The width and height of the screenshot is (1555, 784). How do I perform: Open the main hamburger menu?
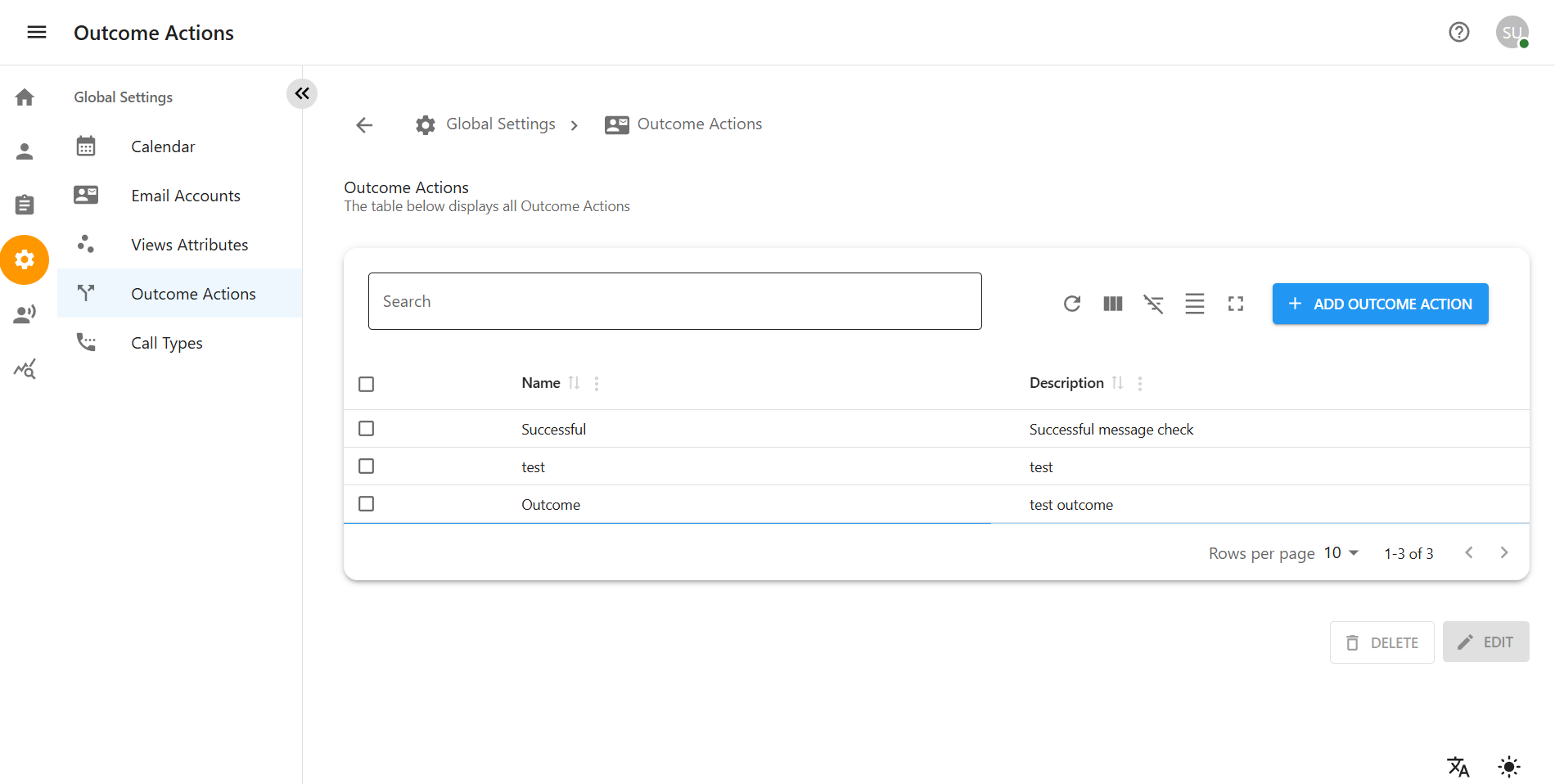pos(37,32)
